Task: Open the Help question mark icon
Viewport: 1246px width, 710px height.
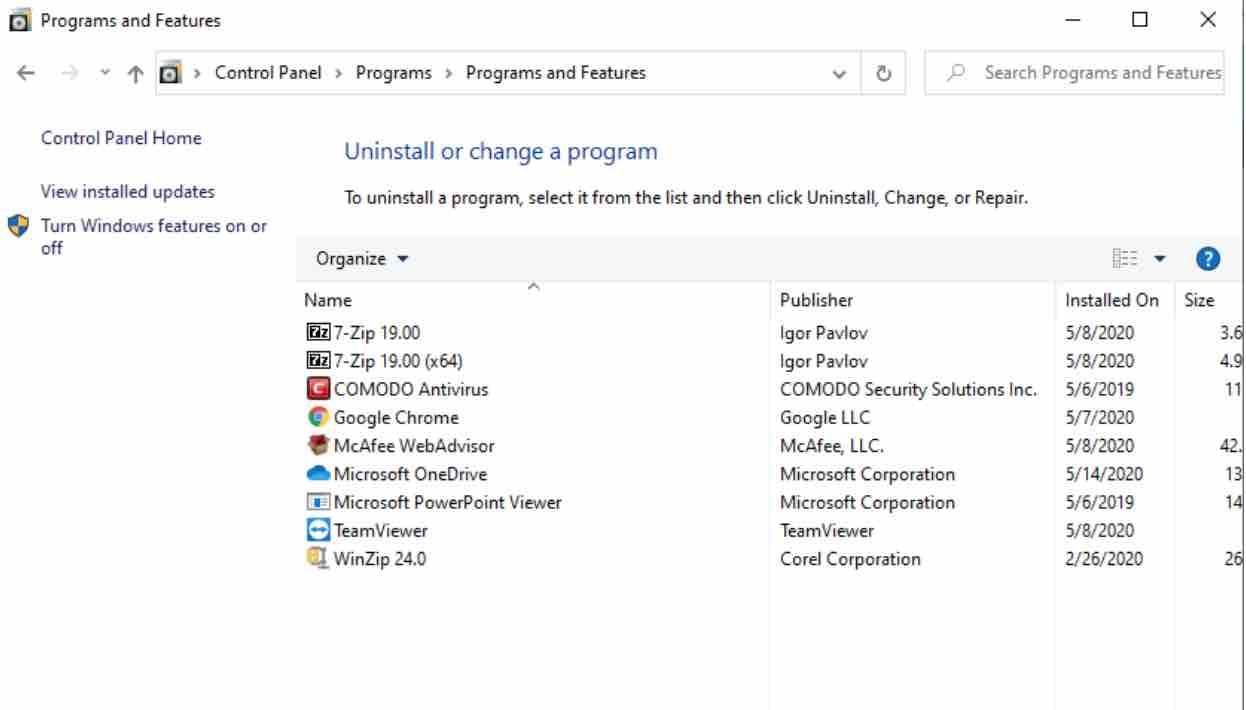Action: click(x=1206, y=258)
